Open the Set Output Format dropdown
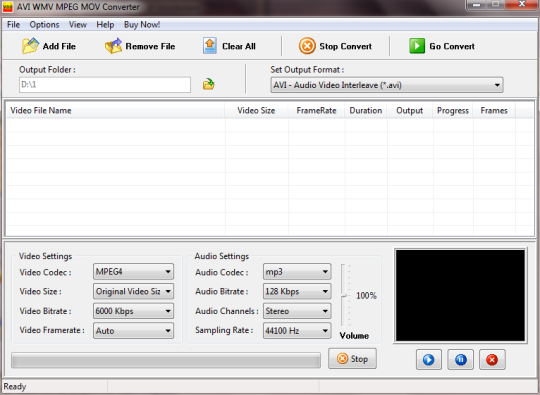The height and width of the screenshot is (395, 540). tap(387, 85)
